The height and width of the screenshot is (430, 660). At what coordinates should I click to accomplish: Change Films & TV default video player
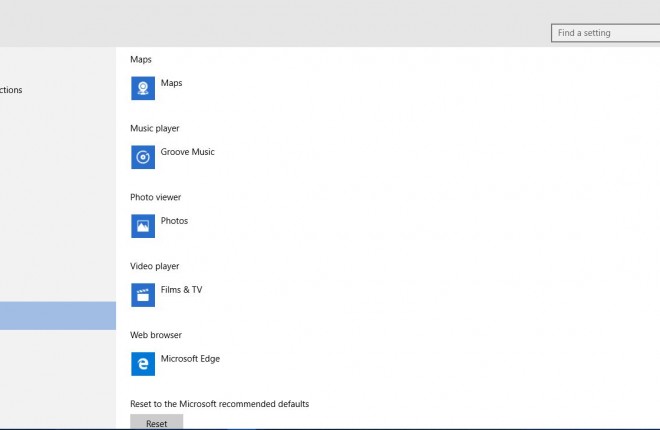pyautogui.click(x=181, y=290)
